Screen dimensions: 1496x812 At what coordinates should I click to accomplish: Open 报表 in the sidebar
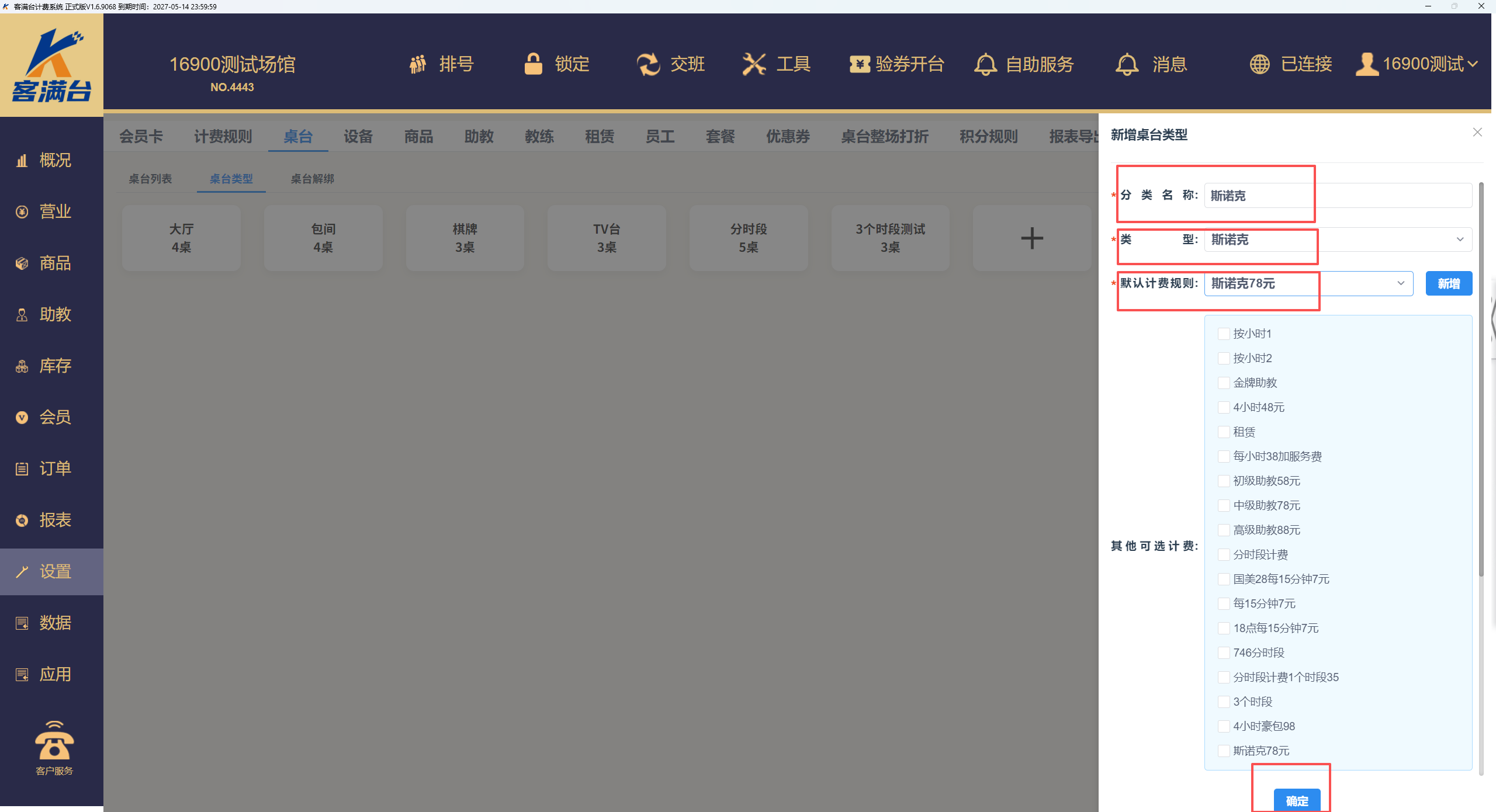point(51,520)
